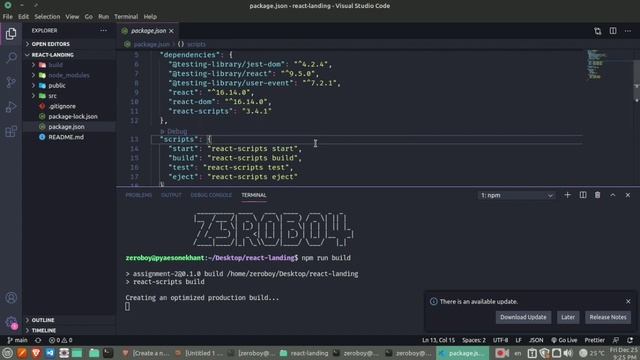Split the editor to the right
640x360 pixels.
click(613, 31)
